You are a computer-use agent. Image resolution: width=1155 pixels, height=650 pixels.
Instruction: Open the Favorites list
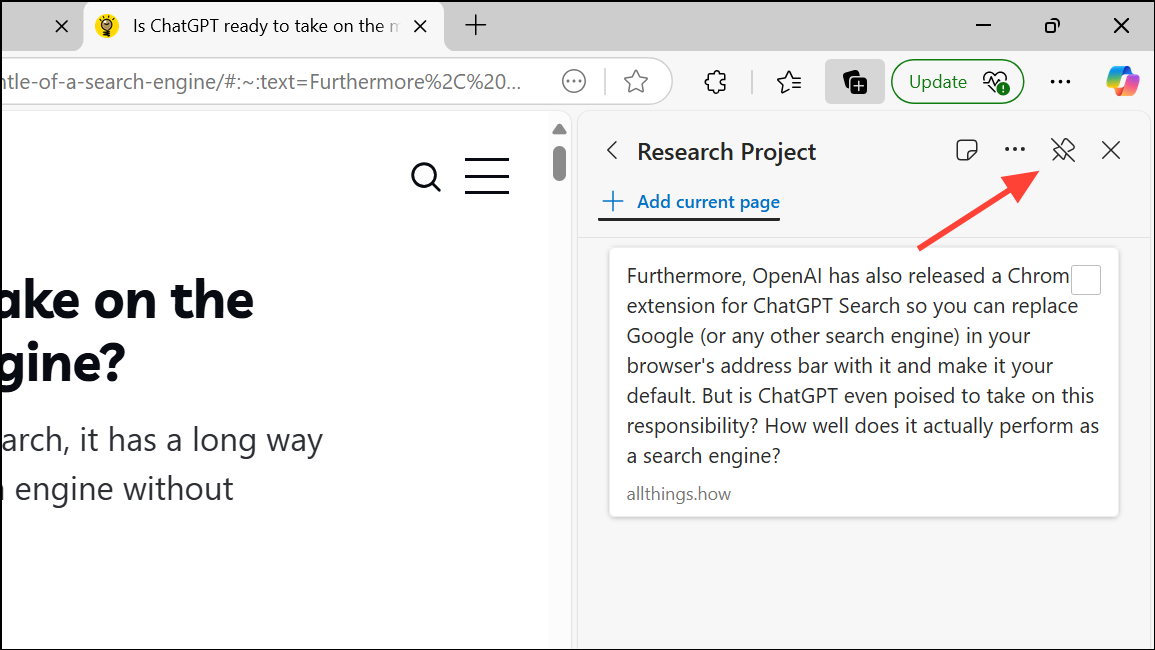pos(789,82)
